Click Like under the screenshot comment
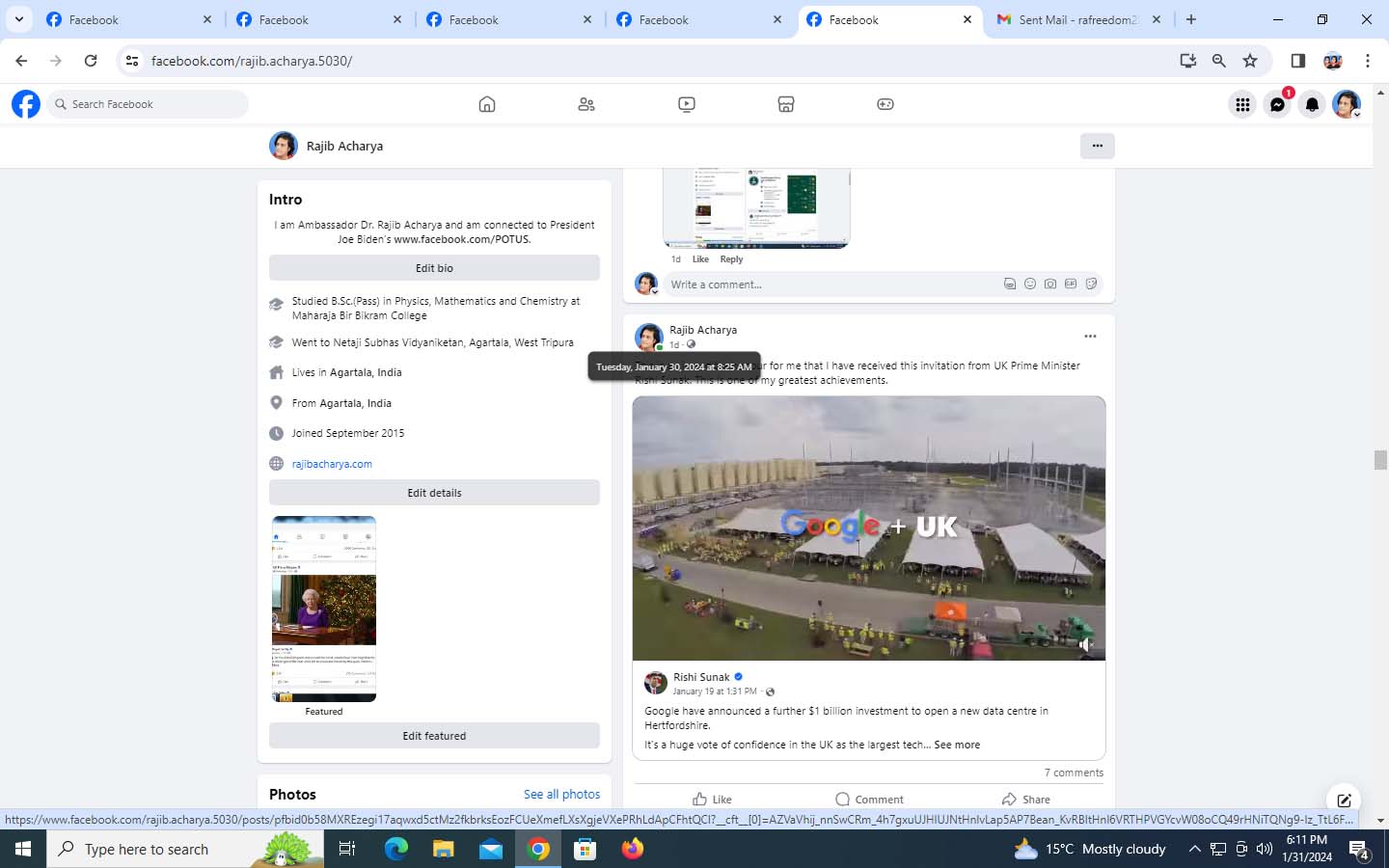 700,259
